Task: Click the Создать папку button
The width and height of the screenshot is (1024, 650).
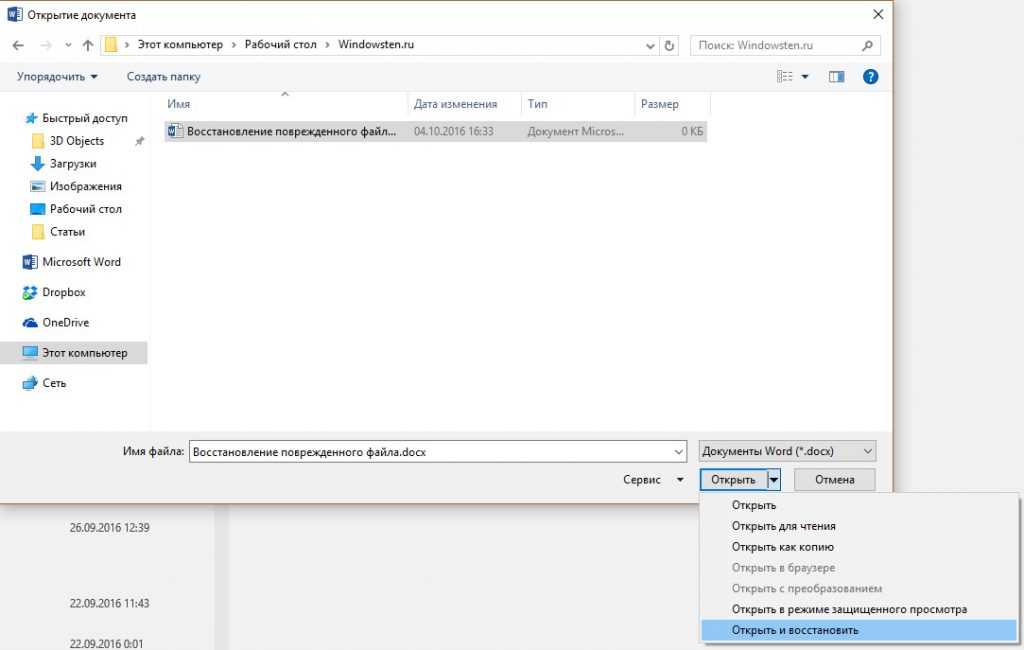Action: (x=163, y=76)
